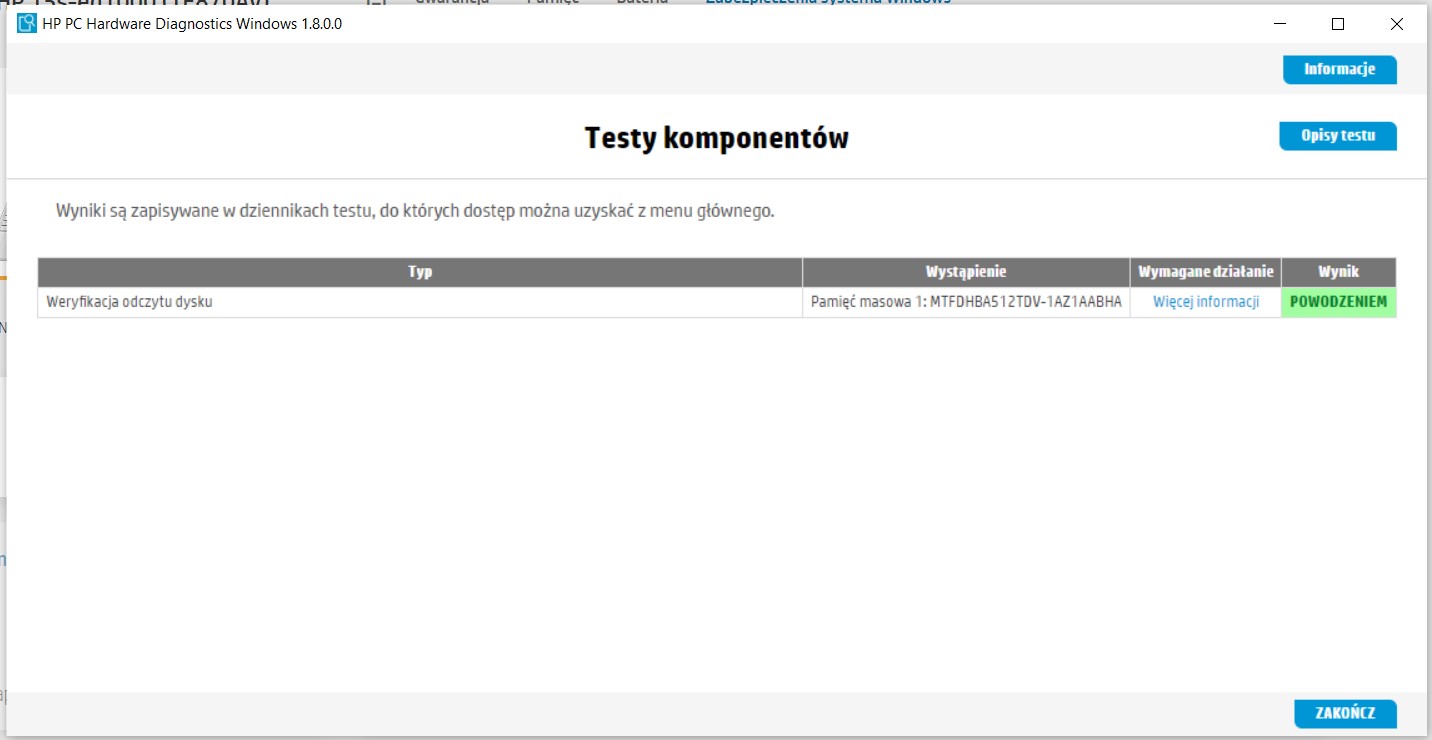Switch to the "Pamięć" tab in the background
Viewport: 1432px width, 740px height.
[552, 3]
